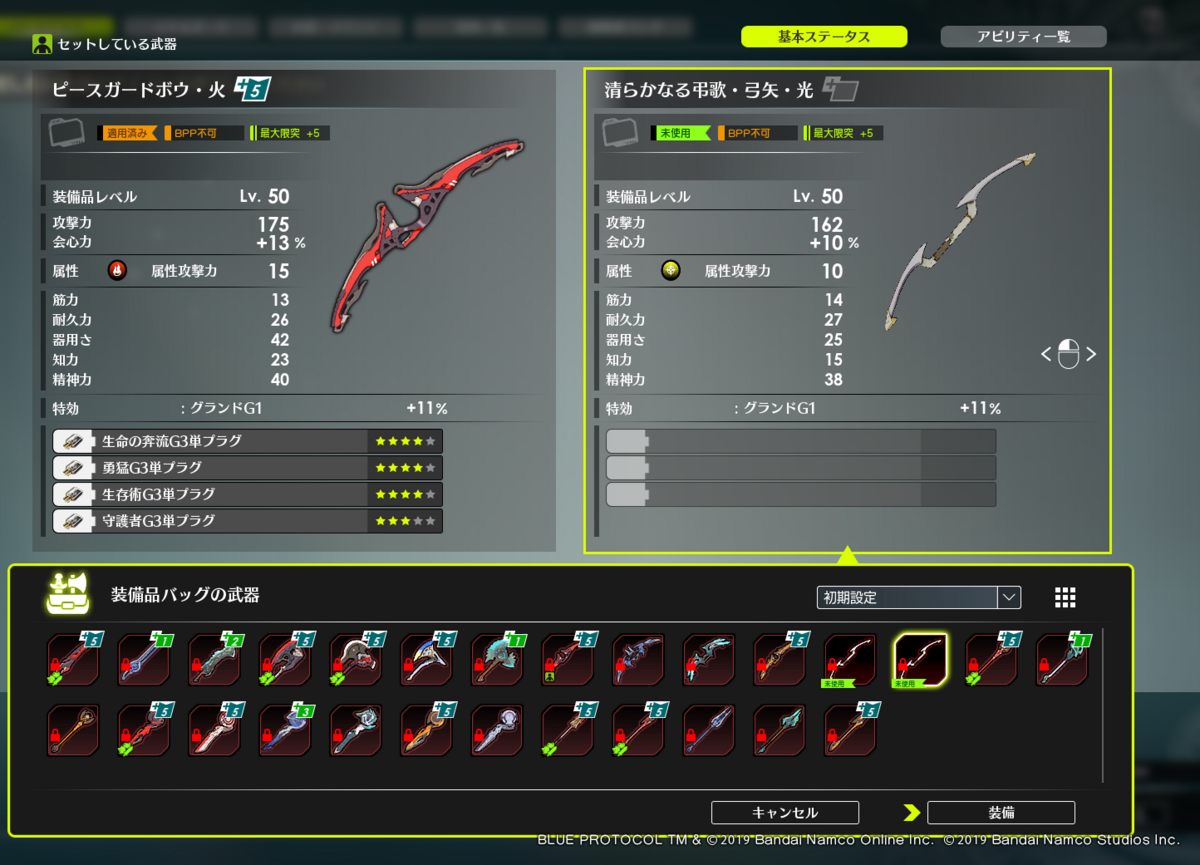Image resolution: width=1200 pixels, height=865 pixels.
Task: Click the fire element icon beside 属性
Action: click(x=117, y=271)
